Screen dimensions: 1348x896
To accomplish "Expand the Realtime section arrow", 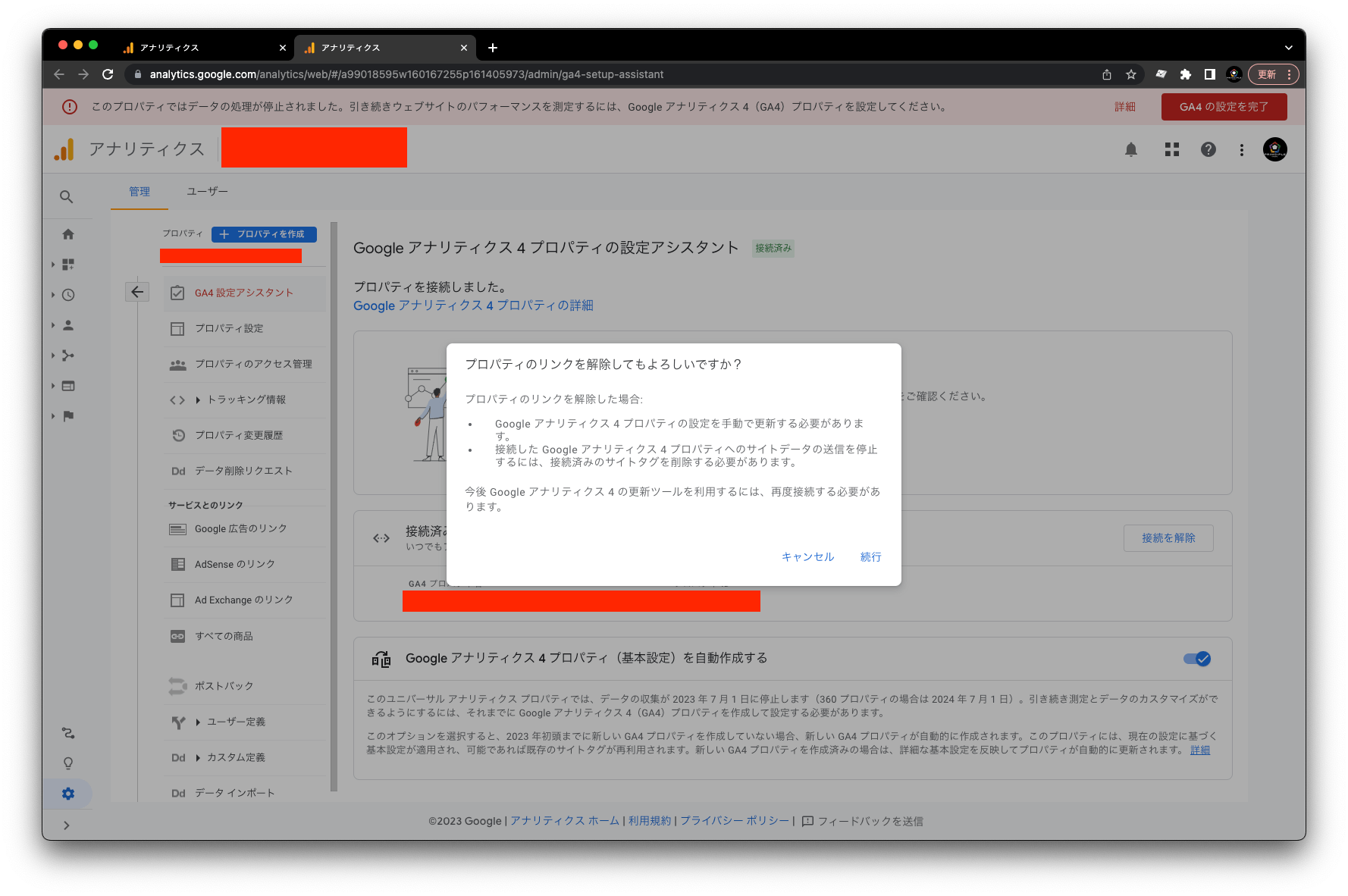I will coord(53,295).
